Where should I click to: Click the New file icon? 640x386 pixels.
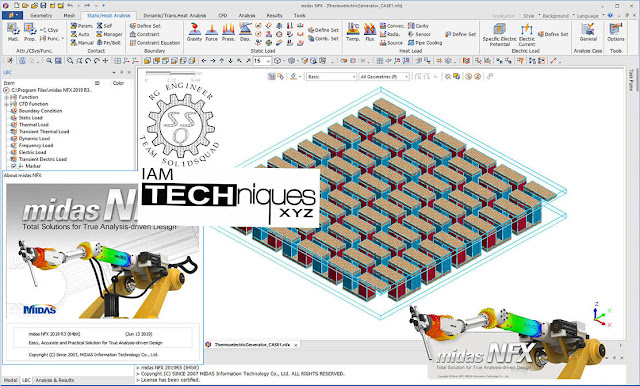click(x=17, y=6)
